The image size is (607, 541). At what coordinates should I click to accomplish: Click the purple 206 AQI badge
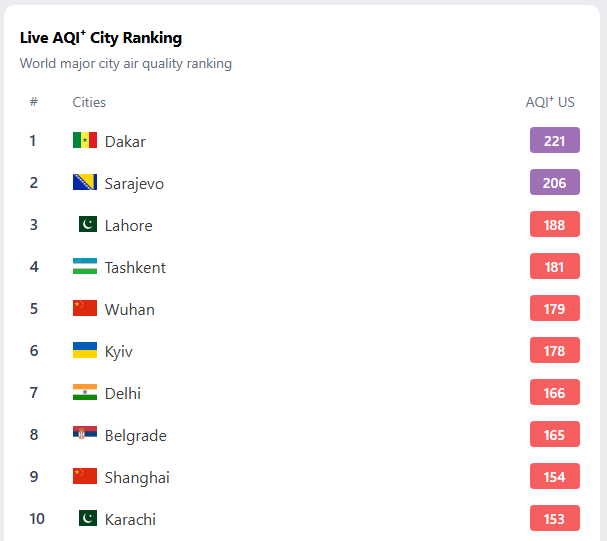pyautogui.click(x=554, y=183)
